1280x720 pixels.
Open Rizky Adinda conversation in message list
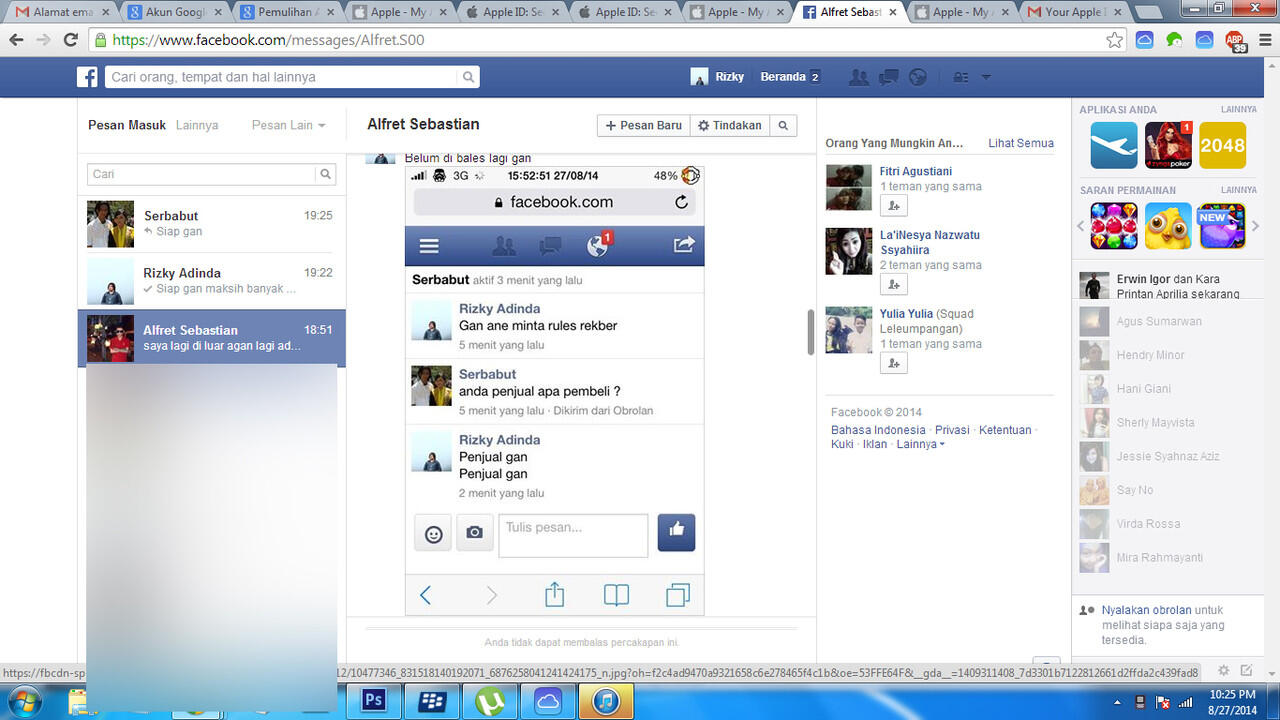pyautogui.click(x=212, y=280)
